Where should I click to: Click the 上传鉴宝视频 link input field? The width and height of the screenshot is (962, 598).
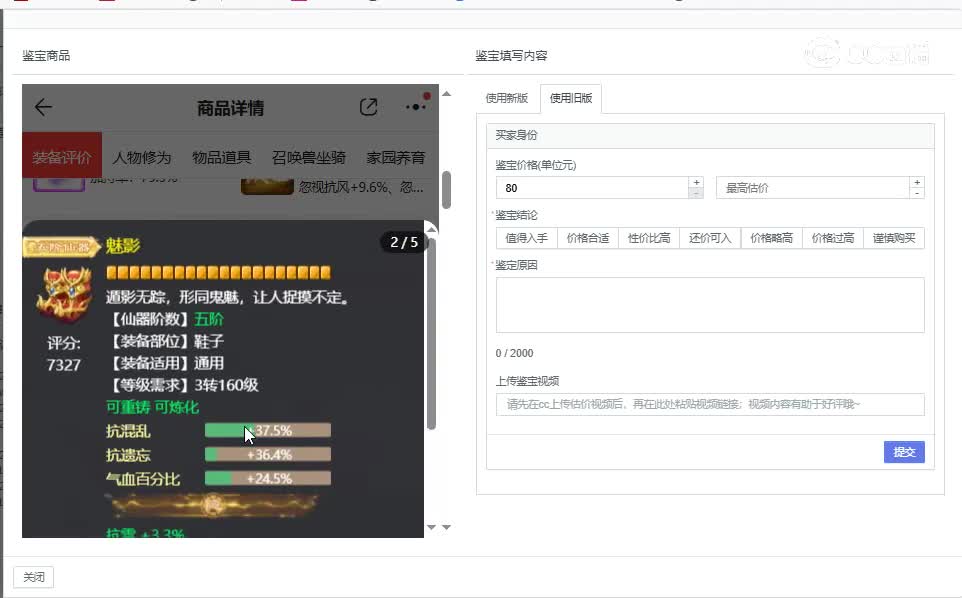pyautogui.click(x=710, y=404)
